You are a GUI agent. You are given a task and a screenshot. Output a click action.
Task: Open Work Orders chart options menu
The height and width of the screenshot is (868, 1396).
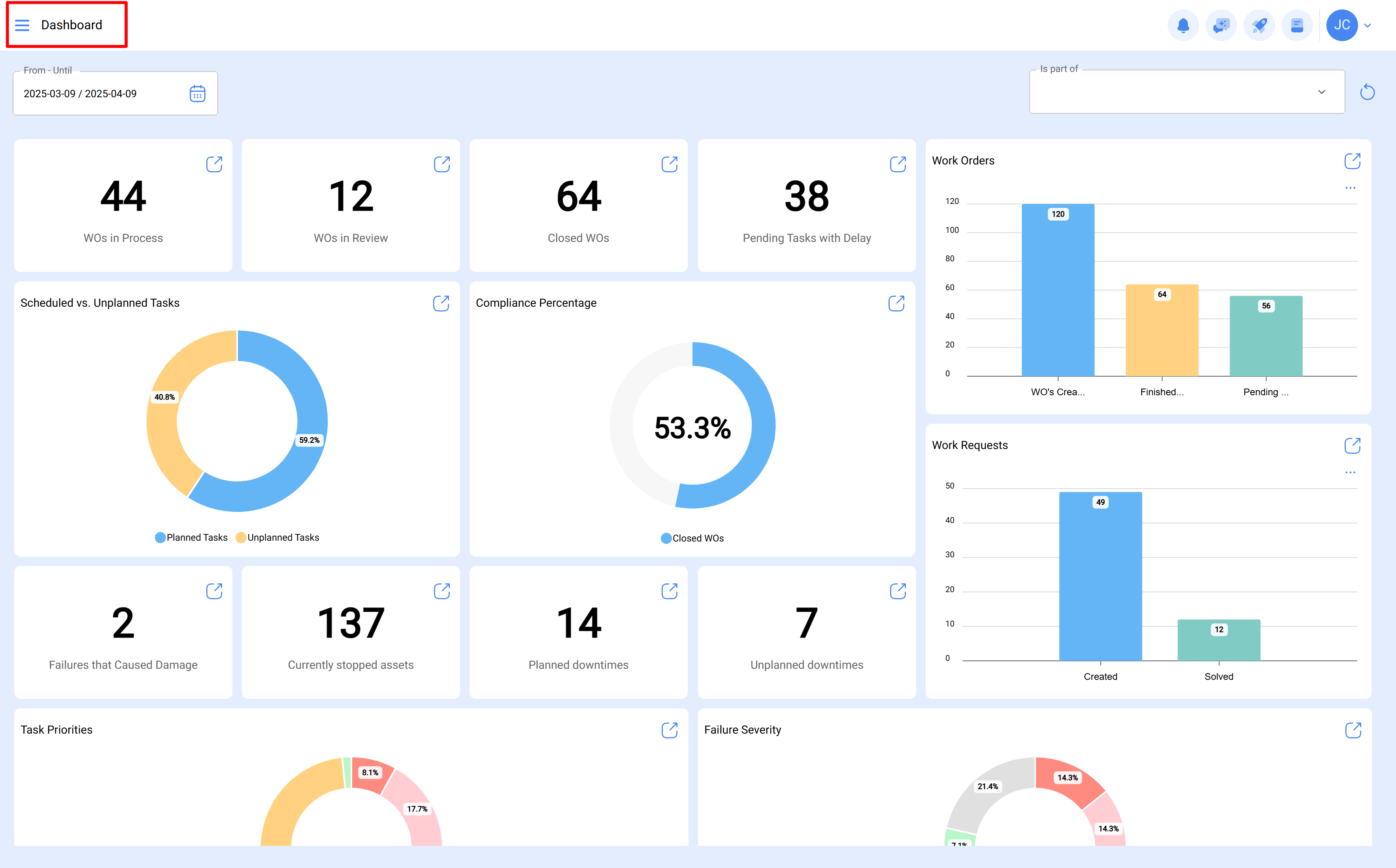tap(1350, 188)
